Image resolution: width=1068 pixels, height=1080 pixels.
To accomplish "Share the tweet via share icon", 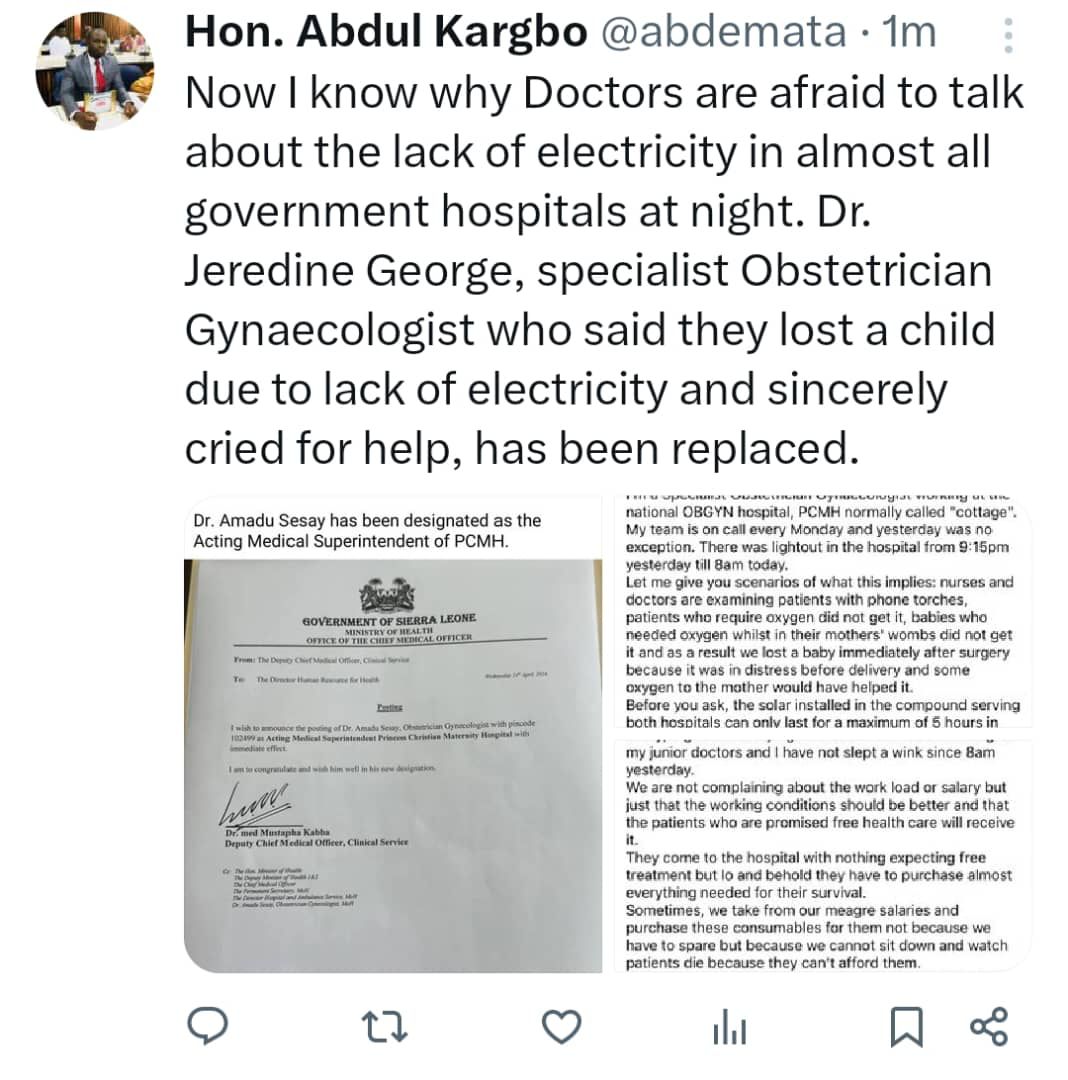I will [989, 1026].
